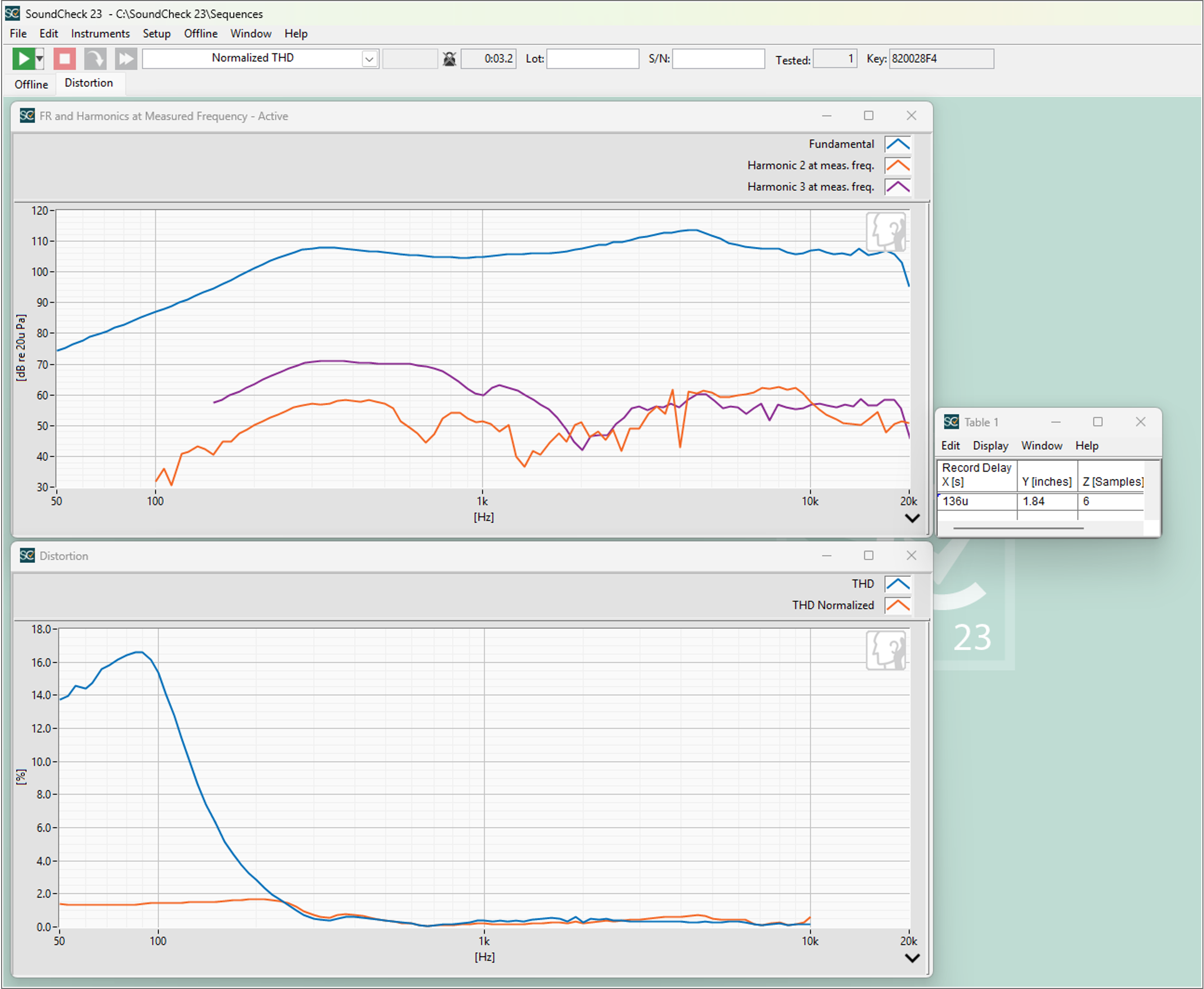
Task: Open the Normalized THD sequence dropdown
Action: [x=369, y=59]
